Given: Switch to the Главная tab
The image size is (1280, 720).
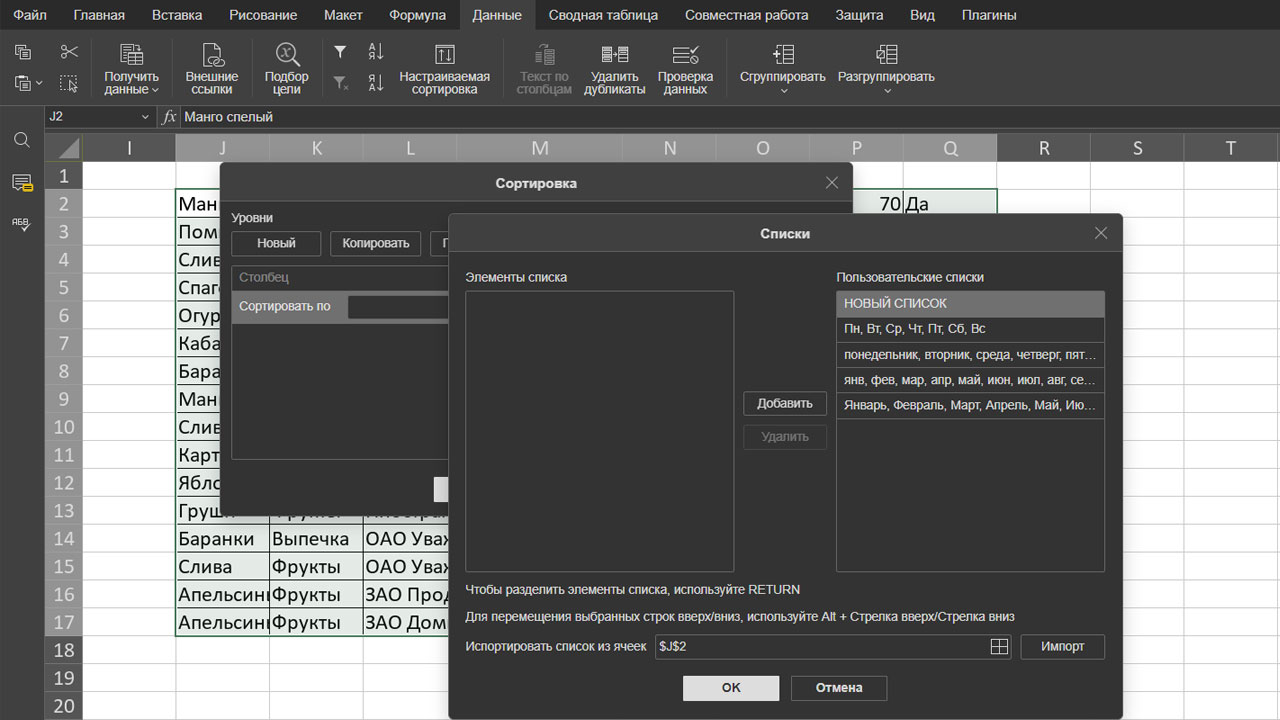Looking at the screenshot, I should tap(99, 15).
